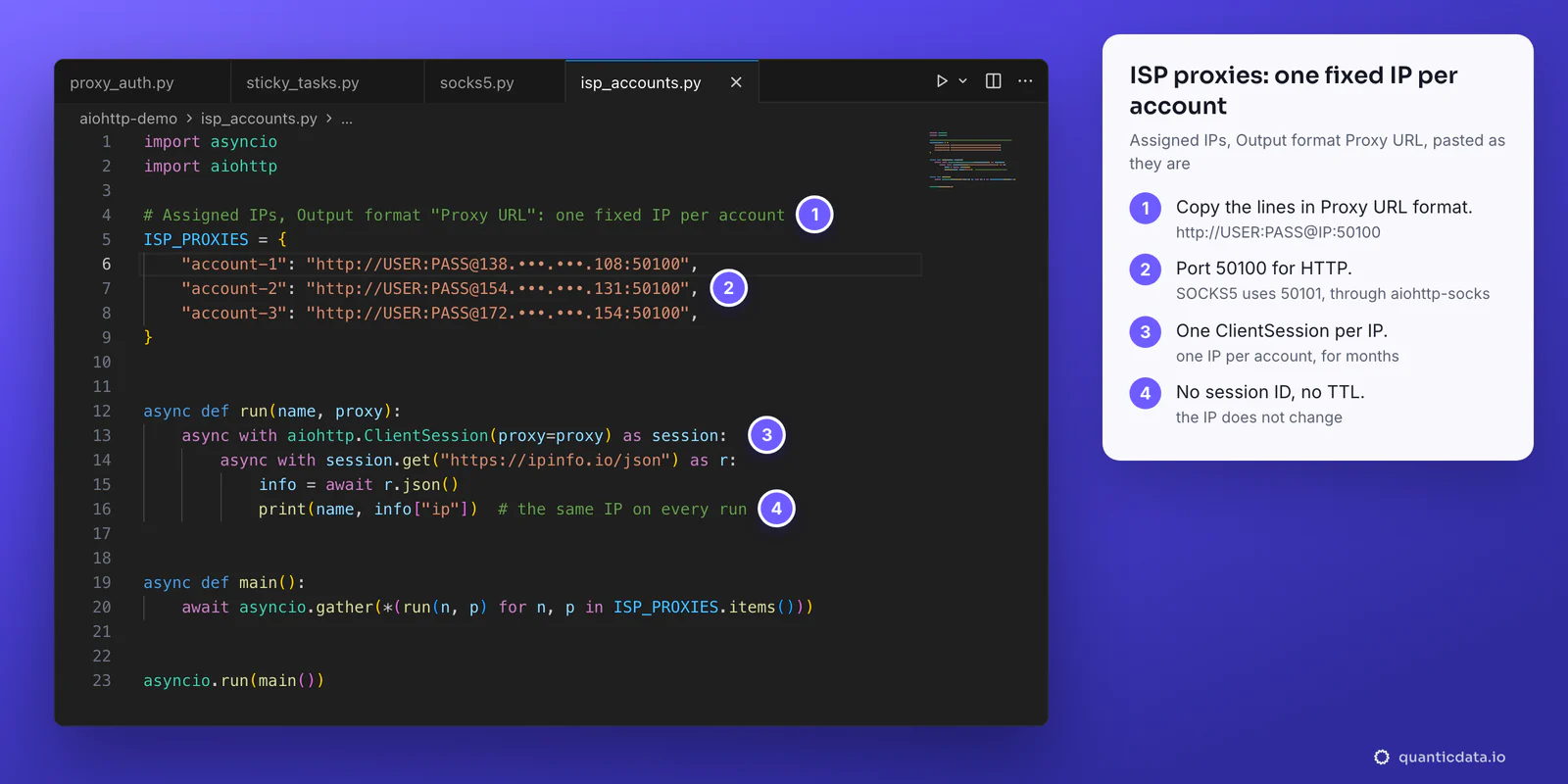Click line number 6 in gutter
This screenshot has width=1568, height=784.
coord(107,264)
